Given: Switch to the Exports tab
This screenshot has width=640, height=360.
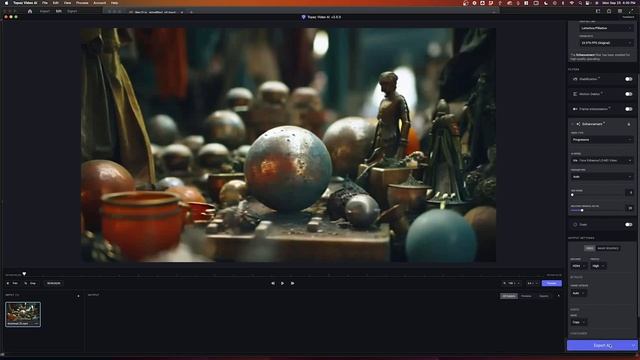Looking at the screenshot, I should tap(544, 296).
